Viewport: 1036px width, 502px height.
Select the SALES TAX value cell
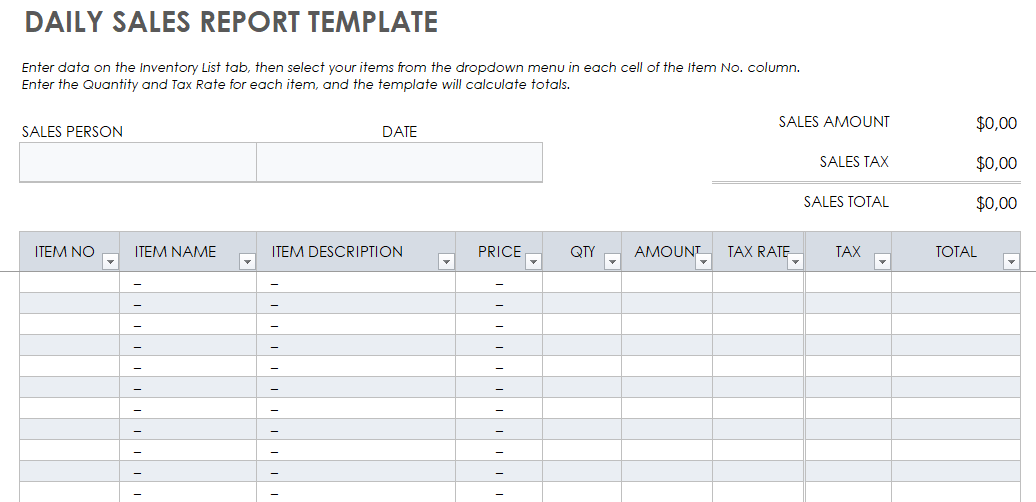[996, 163]
